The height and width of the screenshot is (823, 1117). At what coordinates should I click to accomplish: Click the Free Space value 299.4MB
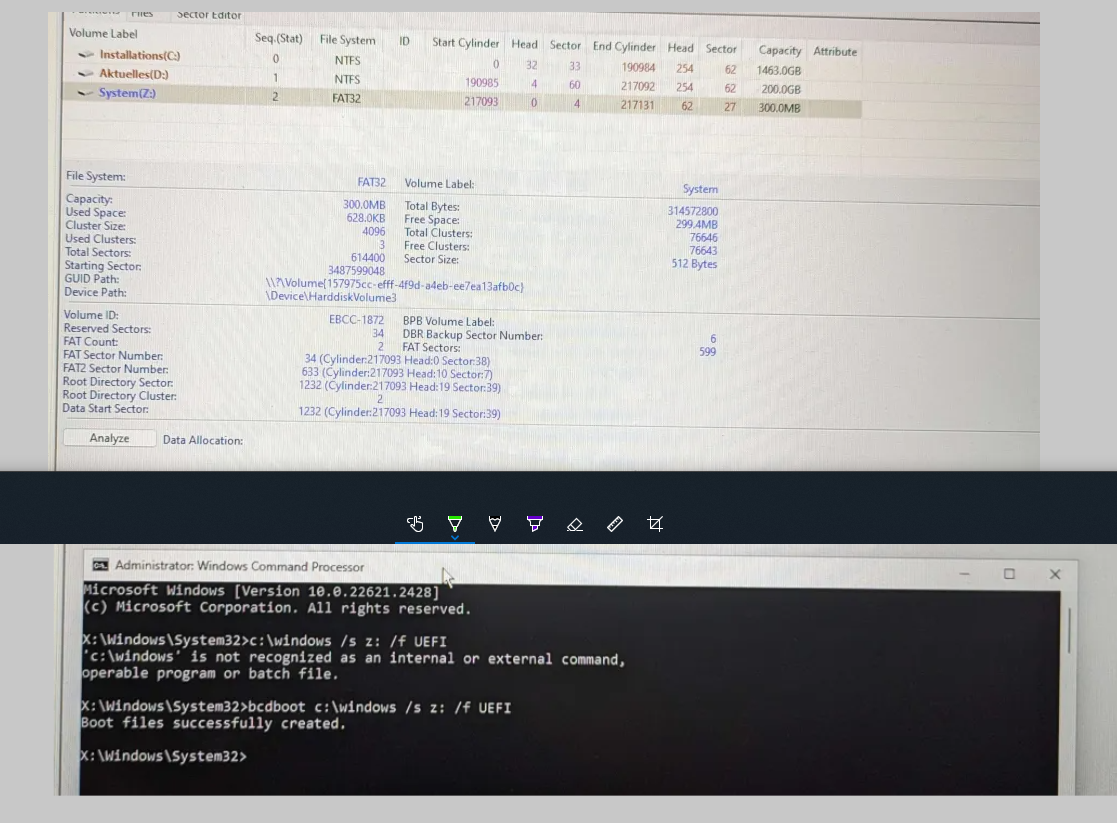click(697, 224)
